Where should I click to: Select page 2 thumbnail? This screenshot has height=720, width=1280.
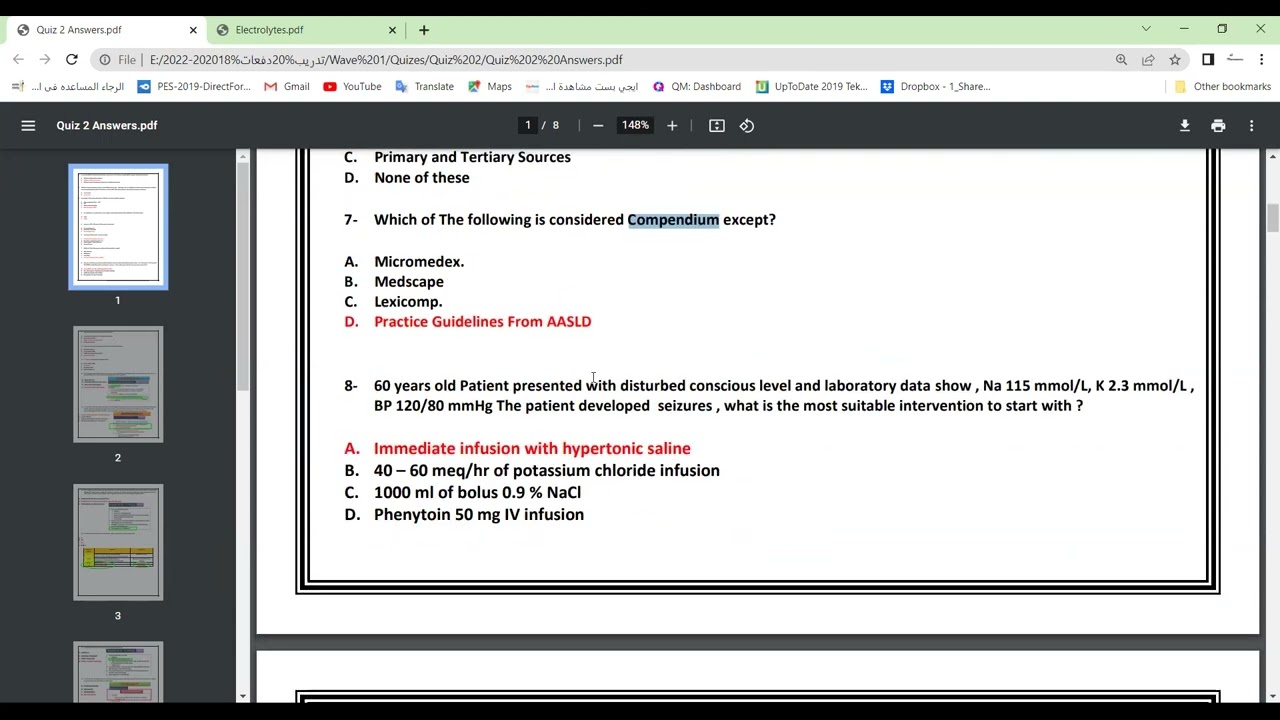118,384
